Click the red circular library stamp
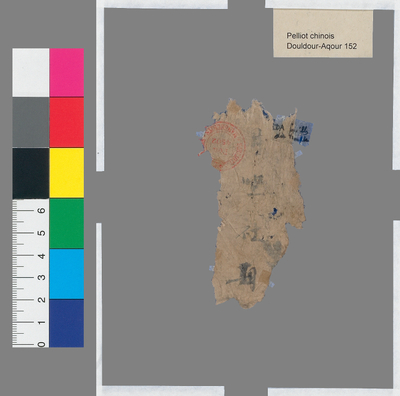This screenshot has width=400, height=396. click(x=223, y=145)
